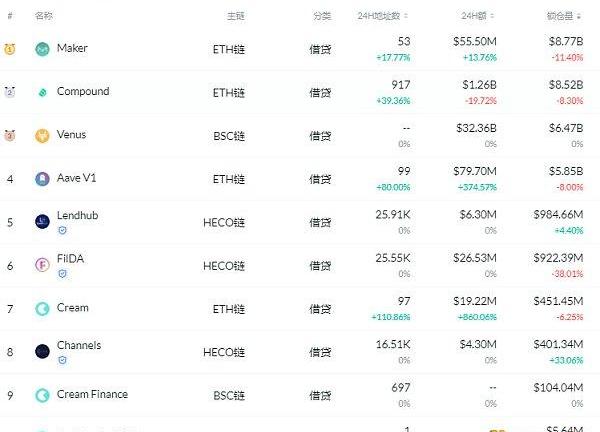Click the category column header
Screen dimensions: 600x432
point(322,16)
